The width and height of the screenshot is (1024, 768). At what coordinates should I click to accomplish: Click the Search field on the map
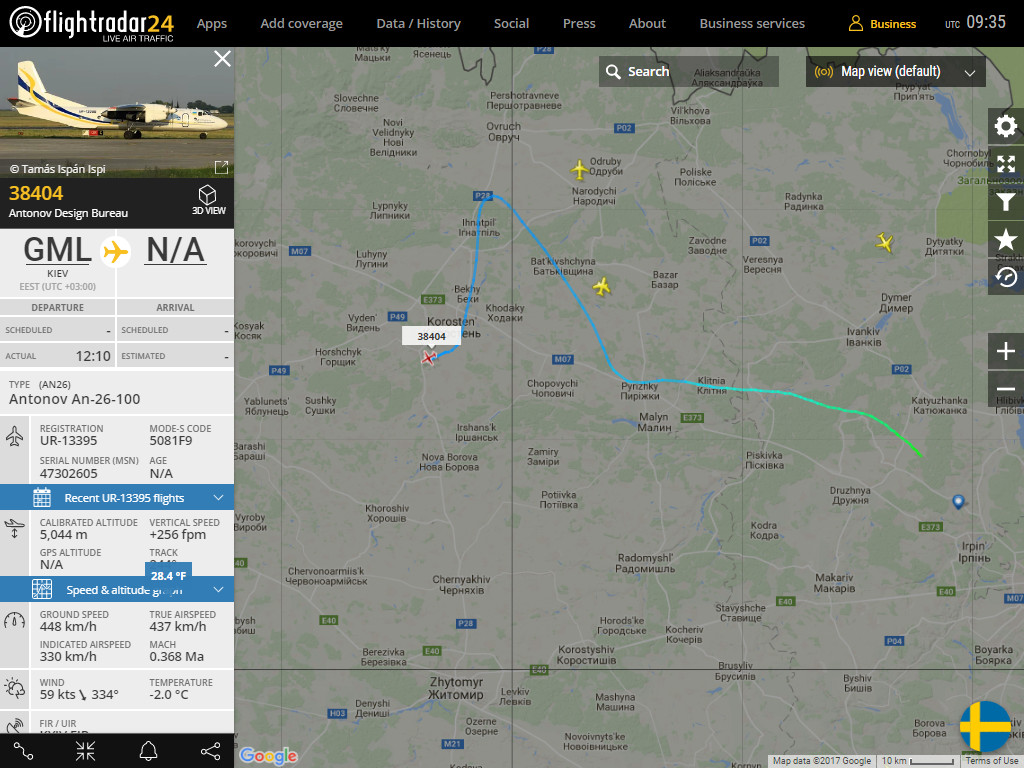click(x=688, y=72)
